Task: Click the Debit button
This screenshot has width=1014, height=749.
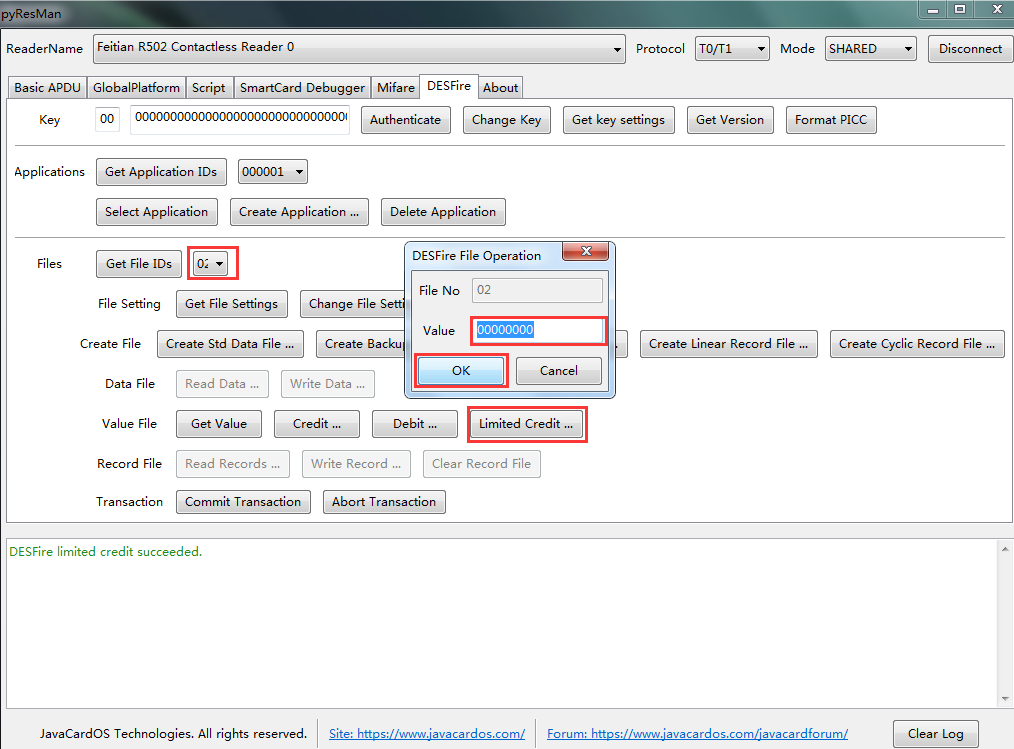Action: [x=415, y=424]
